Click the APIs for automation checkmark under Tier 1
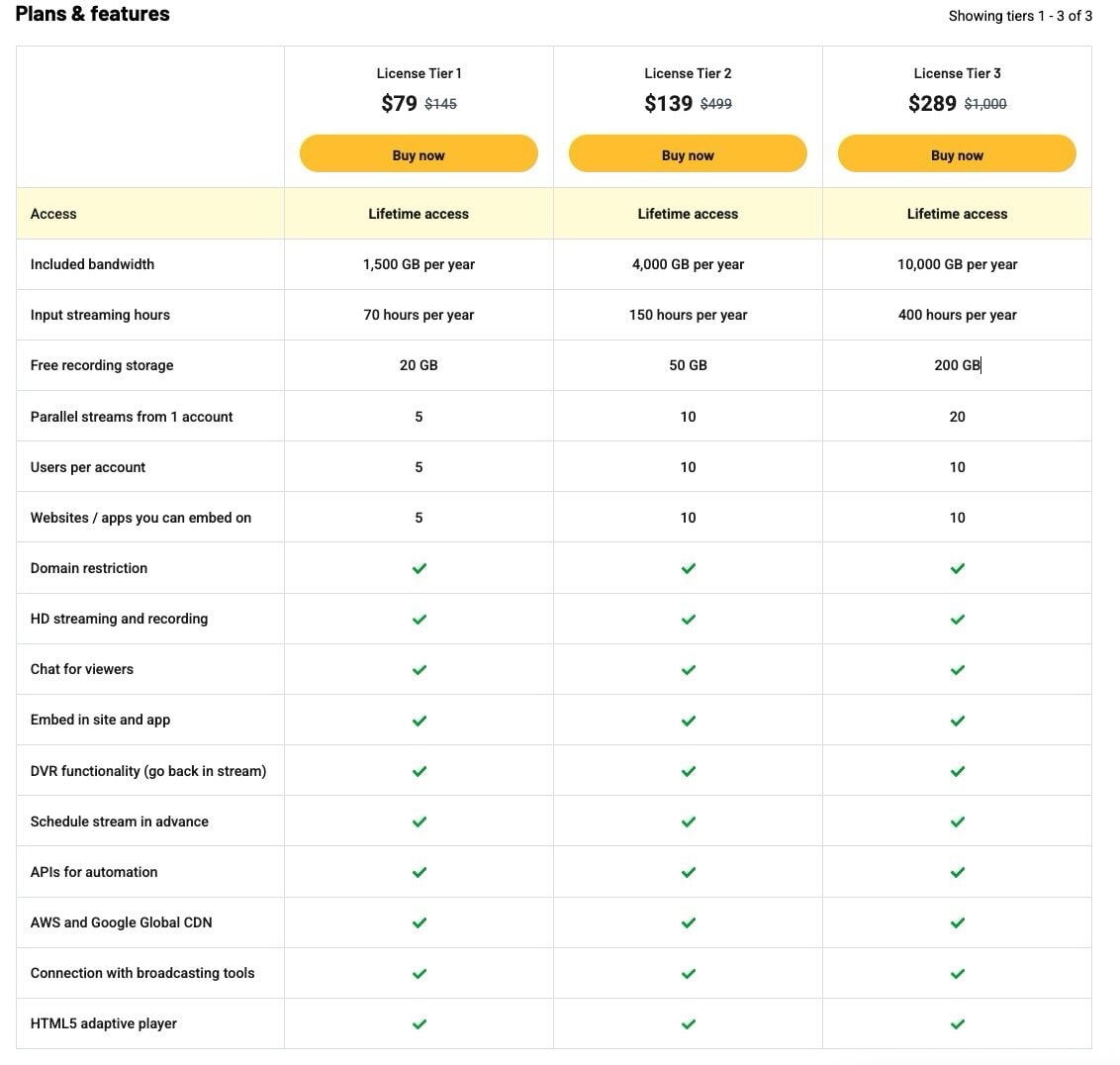This screenshot has height=1065, width=1120. click(419, 871)
